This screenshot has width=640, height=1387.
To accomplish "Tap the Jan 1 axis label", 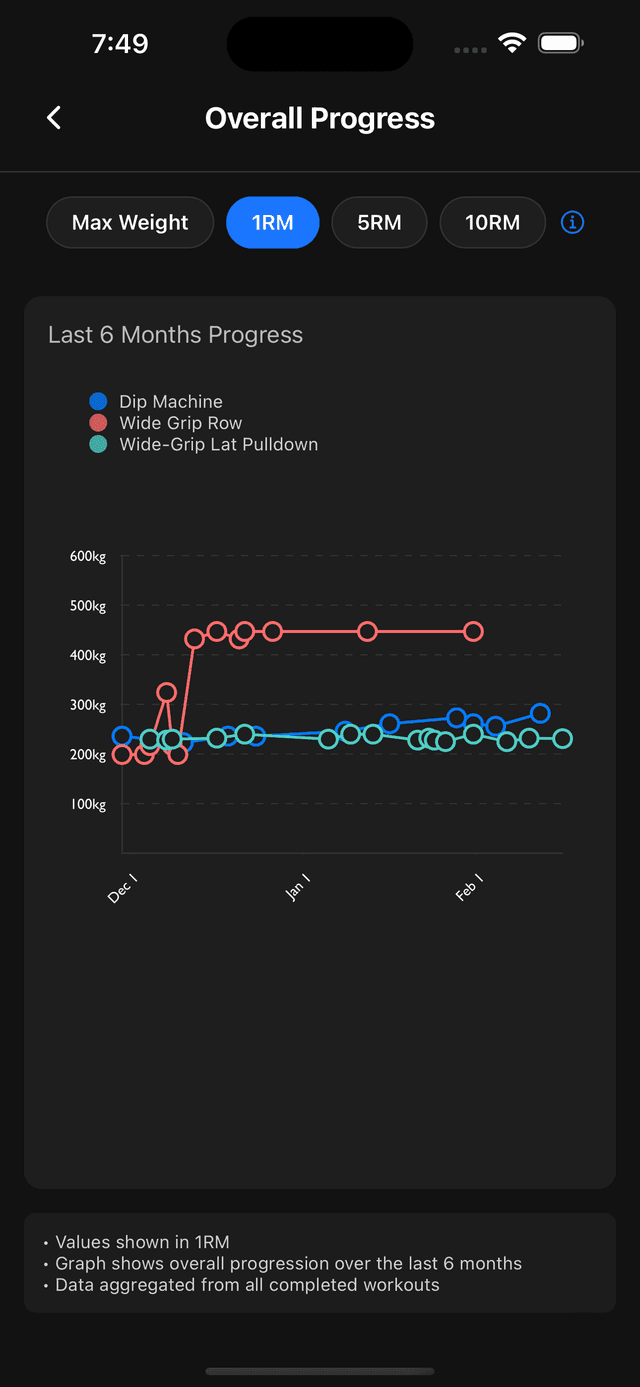I will click(x=298, y=888).
